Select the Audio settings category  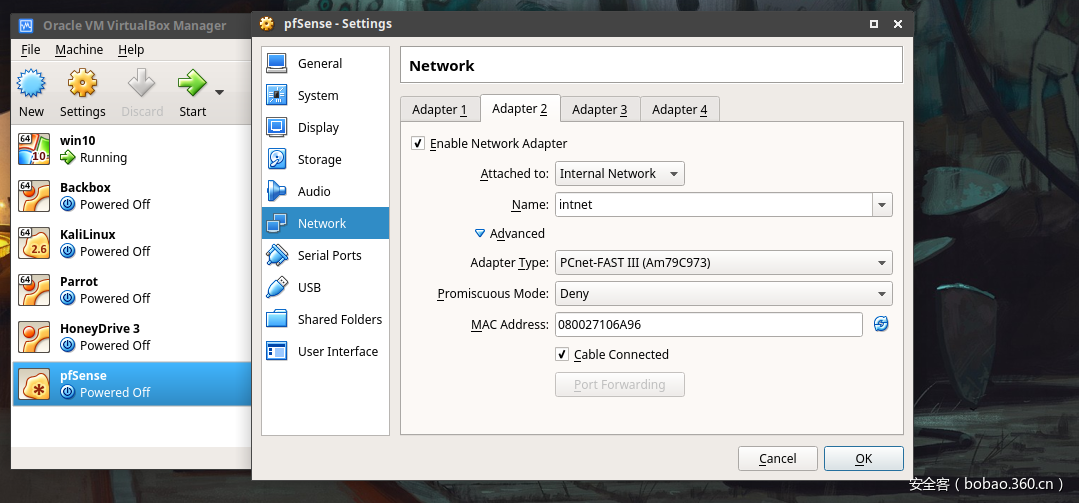313,191
